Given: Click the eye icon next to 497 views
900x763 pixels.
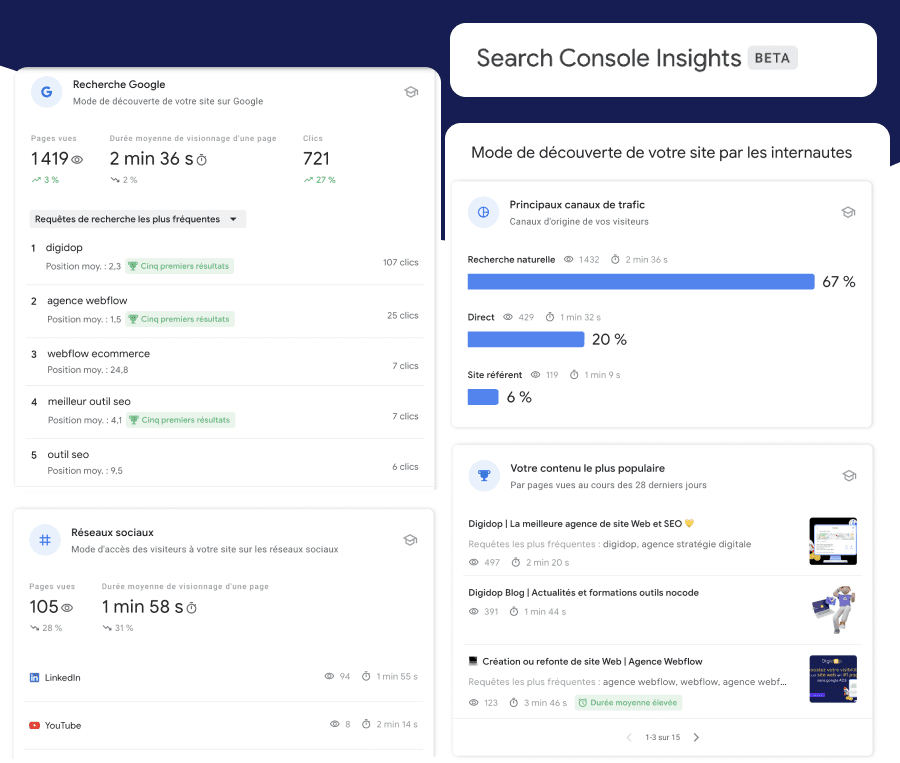Looking at the screenshot, I should coord(474,563).
